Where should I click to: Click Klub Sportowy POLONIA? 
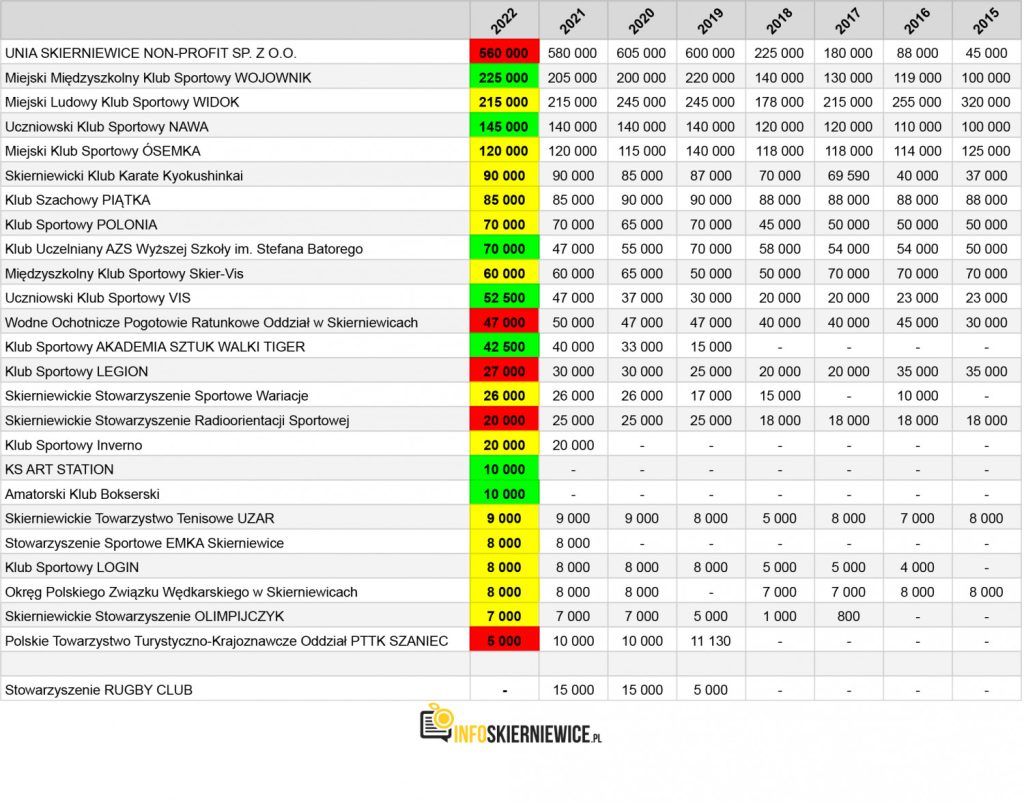click(81, 225)
